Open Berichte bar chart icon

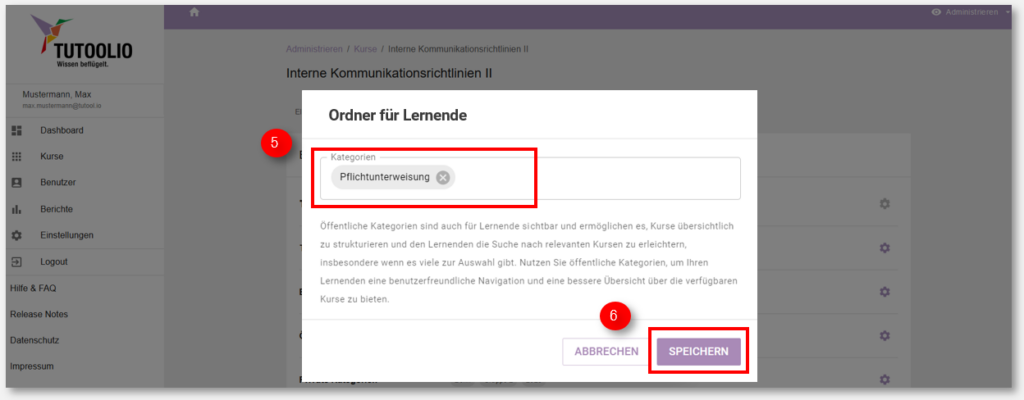(x=17, y=209)
